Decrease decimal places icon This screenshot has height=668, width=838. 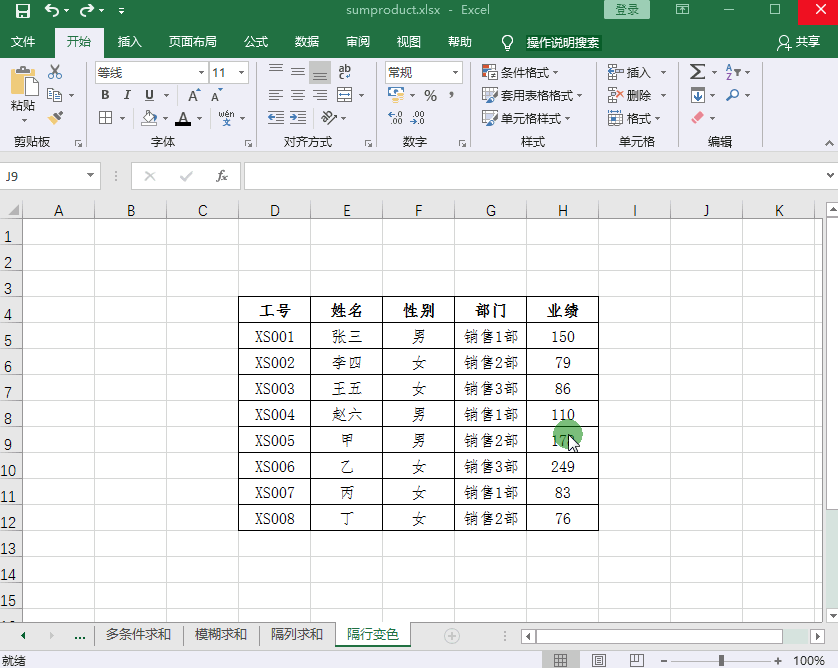[418, 118]
